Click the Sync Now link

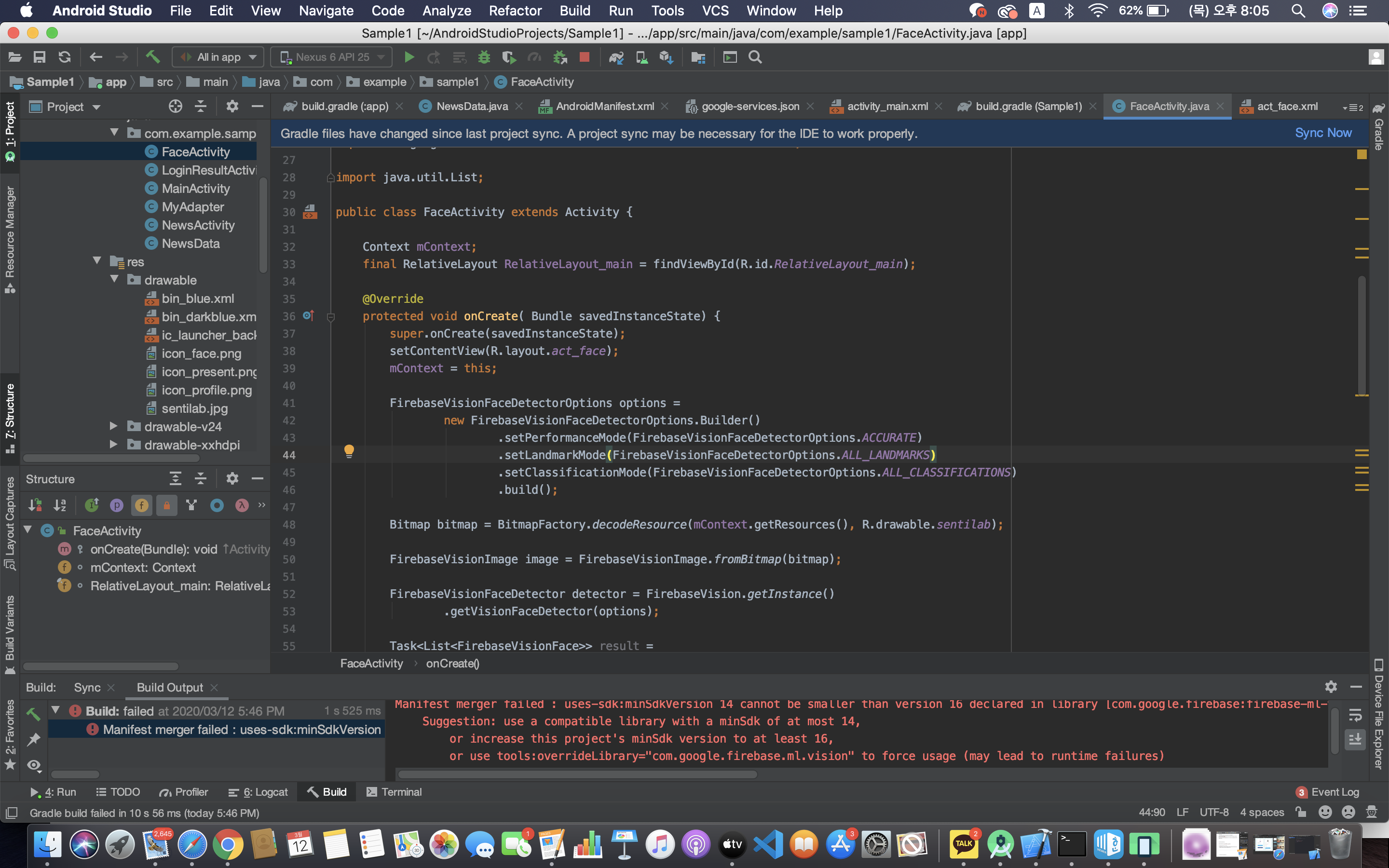point(1322,133)
